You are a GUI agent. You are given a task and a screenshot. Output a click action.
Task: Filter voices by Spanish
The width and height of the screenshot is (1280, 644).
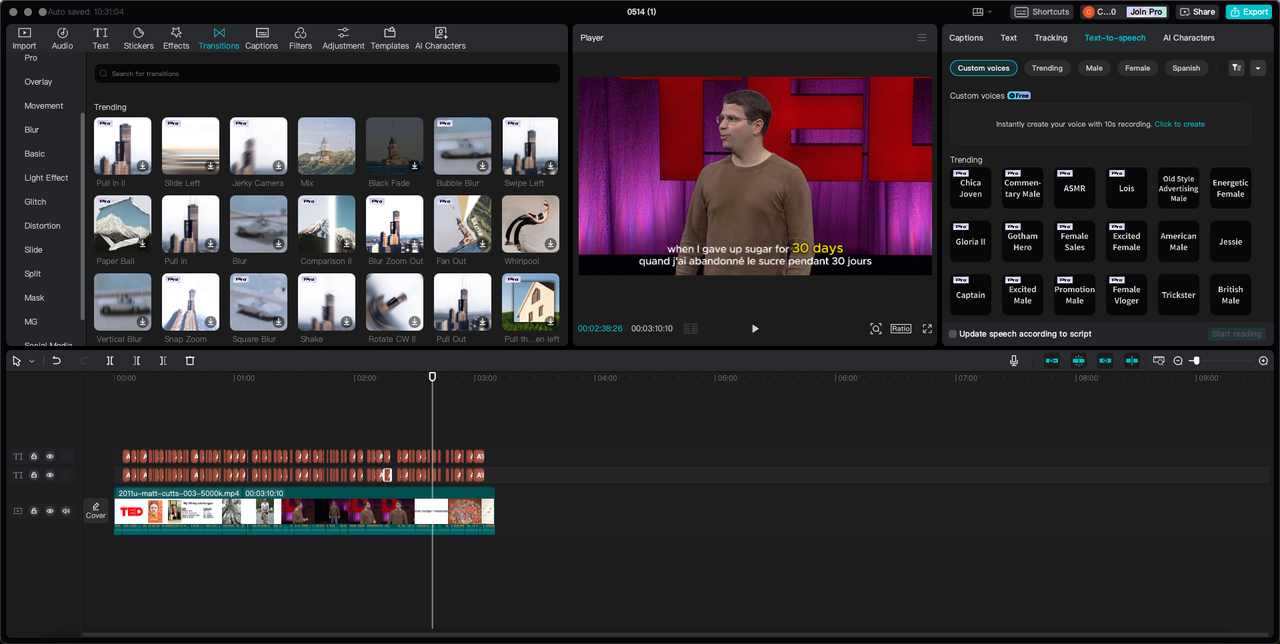click(x=1186, y=68)
